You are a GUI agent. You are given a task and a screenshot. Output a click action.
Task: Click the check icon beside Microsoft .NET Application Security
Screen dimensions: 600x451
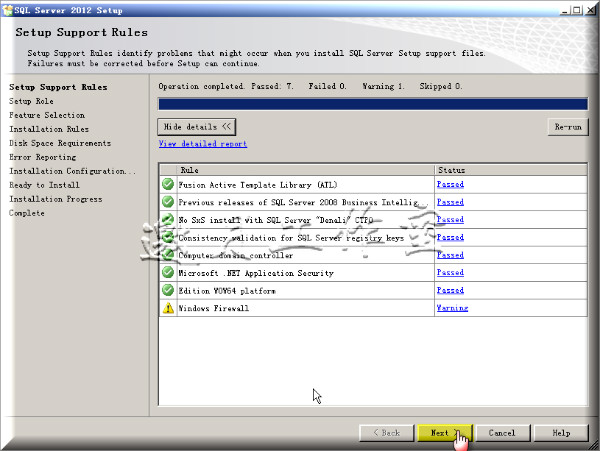[168, 273]
